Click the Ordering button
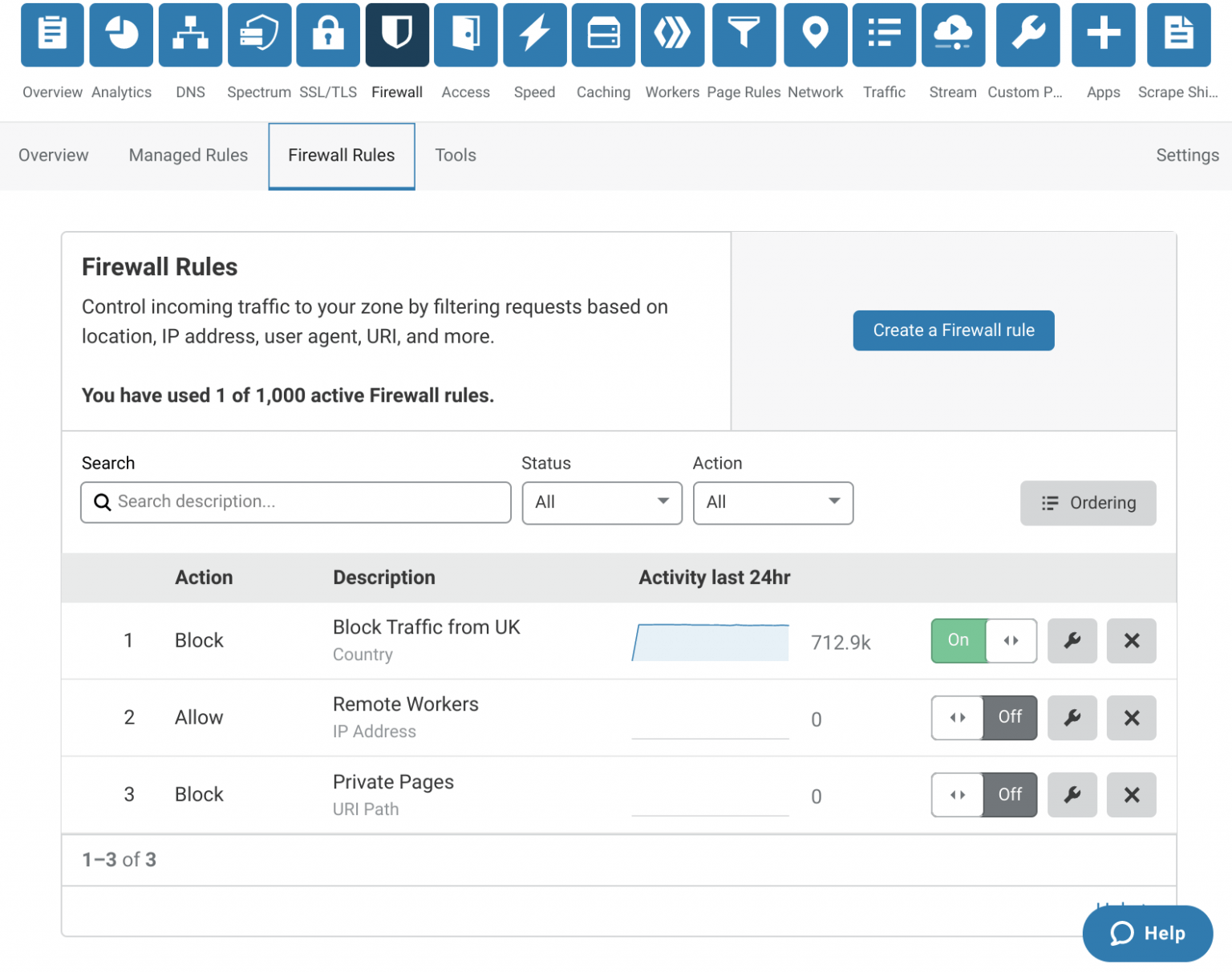 click(1088, 503)
